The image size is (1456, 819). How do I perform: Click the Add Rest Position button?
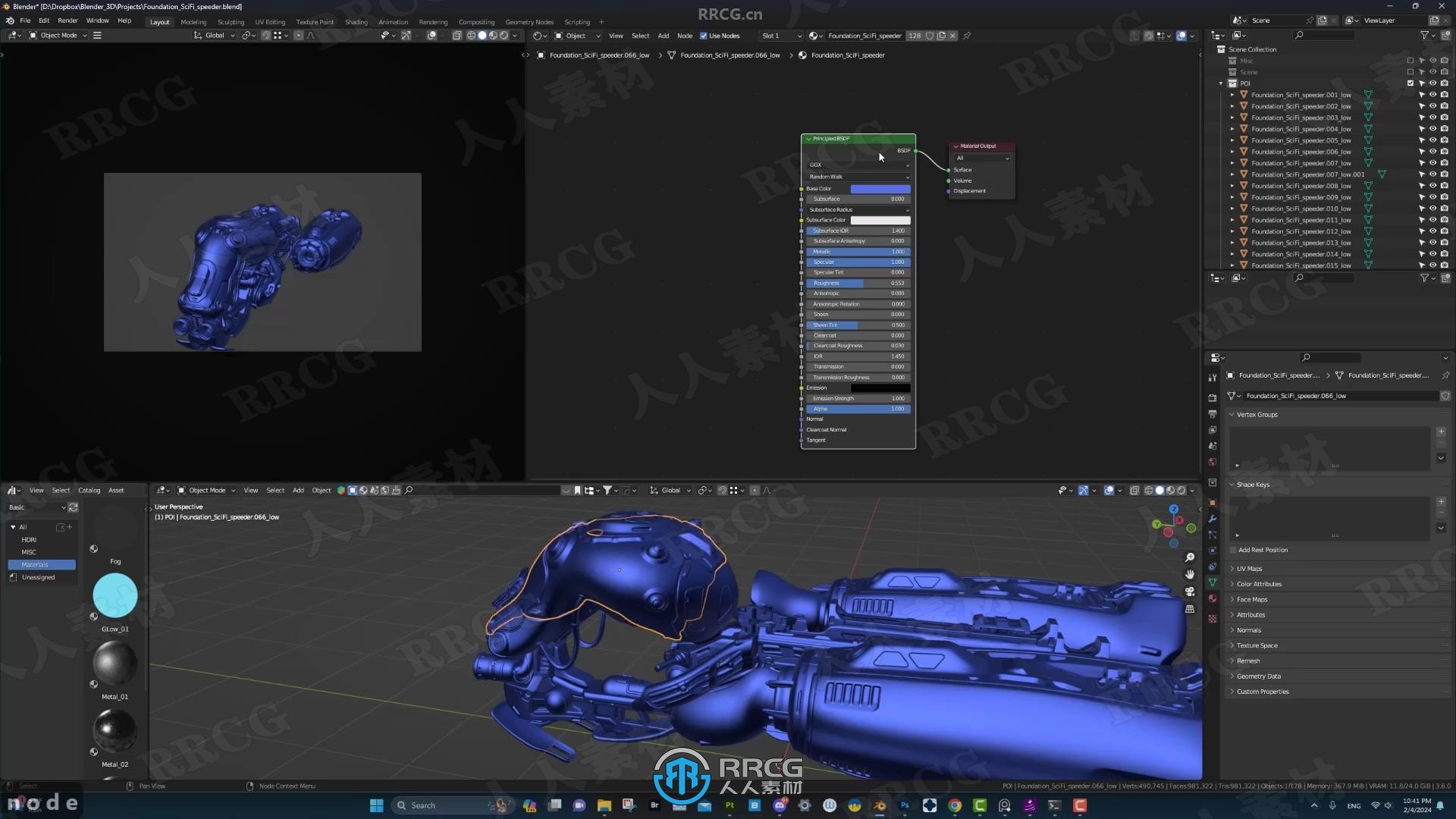[1261, 549]
